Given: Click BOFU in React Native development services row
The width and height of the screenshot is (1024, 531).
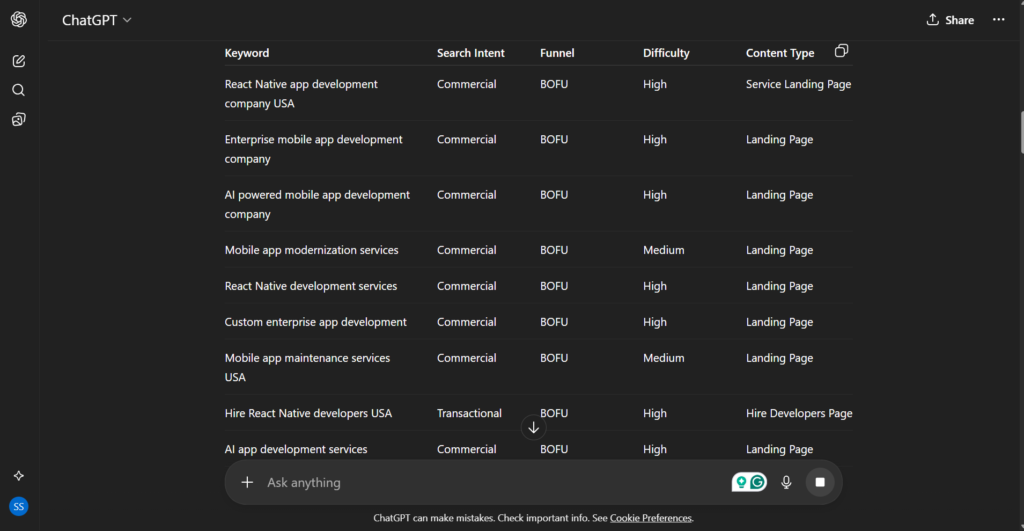Looking at the screenshot, I should tap(554, 286).
